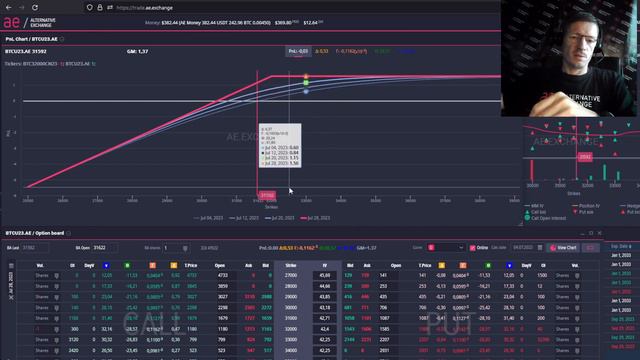Click strike cell 31000 in option board
The width and height of the screenshot is (640, 360).
tap(291, 318)
